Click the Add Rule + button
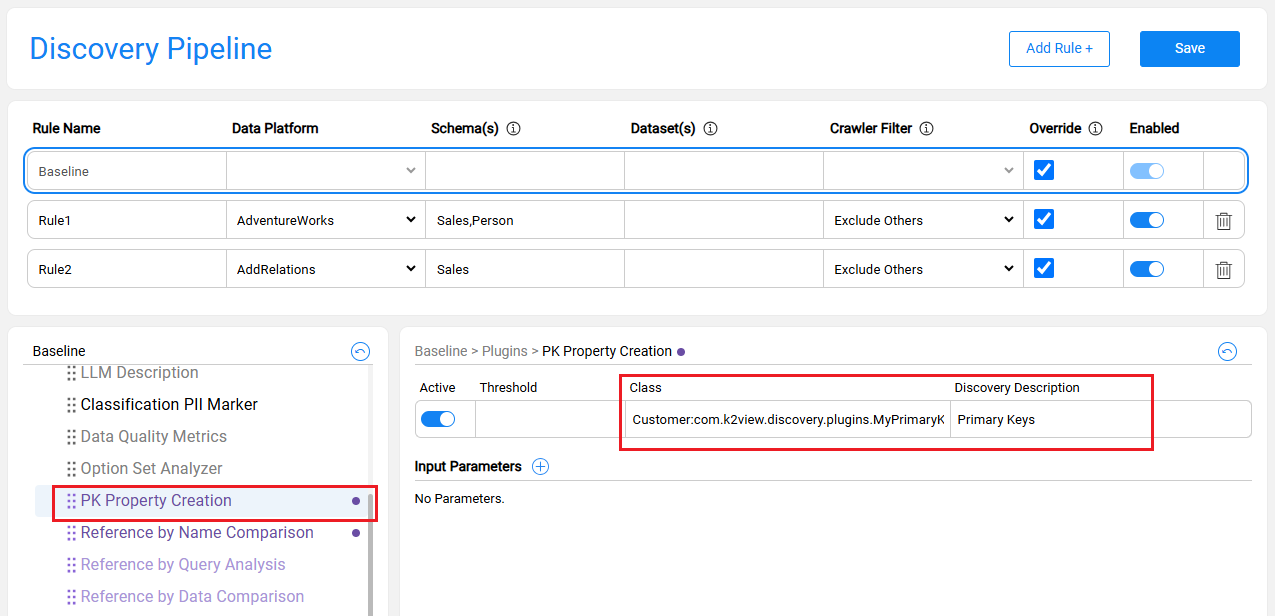Image resolution: width=1275 pixels, height=616 pixels. tap(1059, 48)
